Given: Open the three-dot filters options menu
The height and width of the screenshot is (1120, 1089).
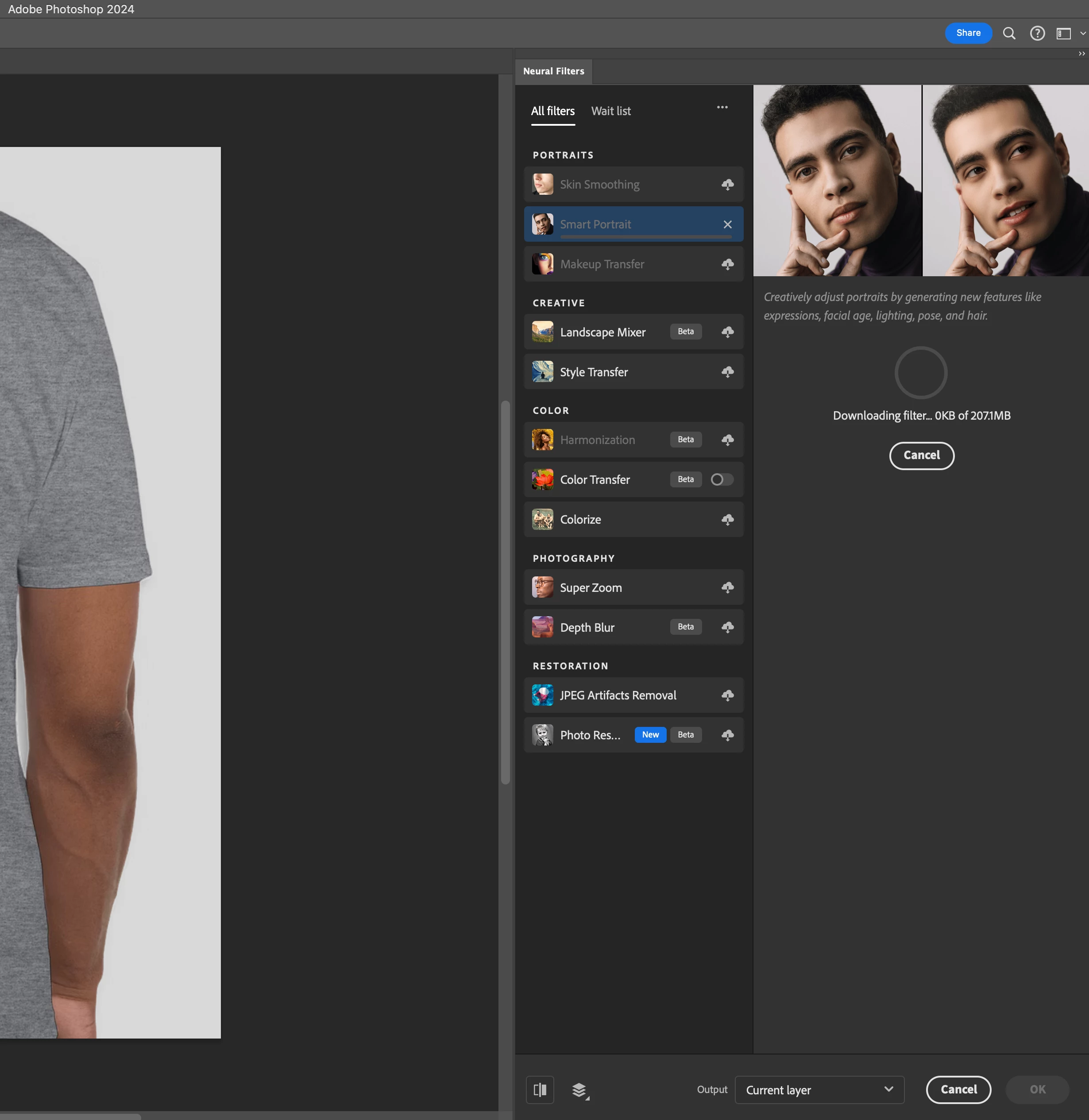Looking at the screenshot, I should click(x=722, y=108).
